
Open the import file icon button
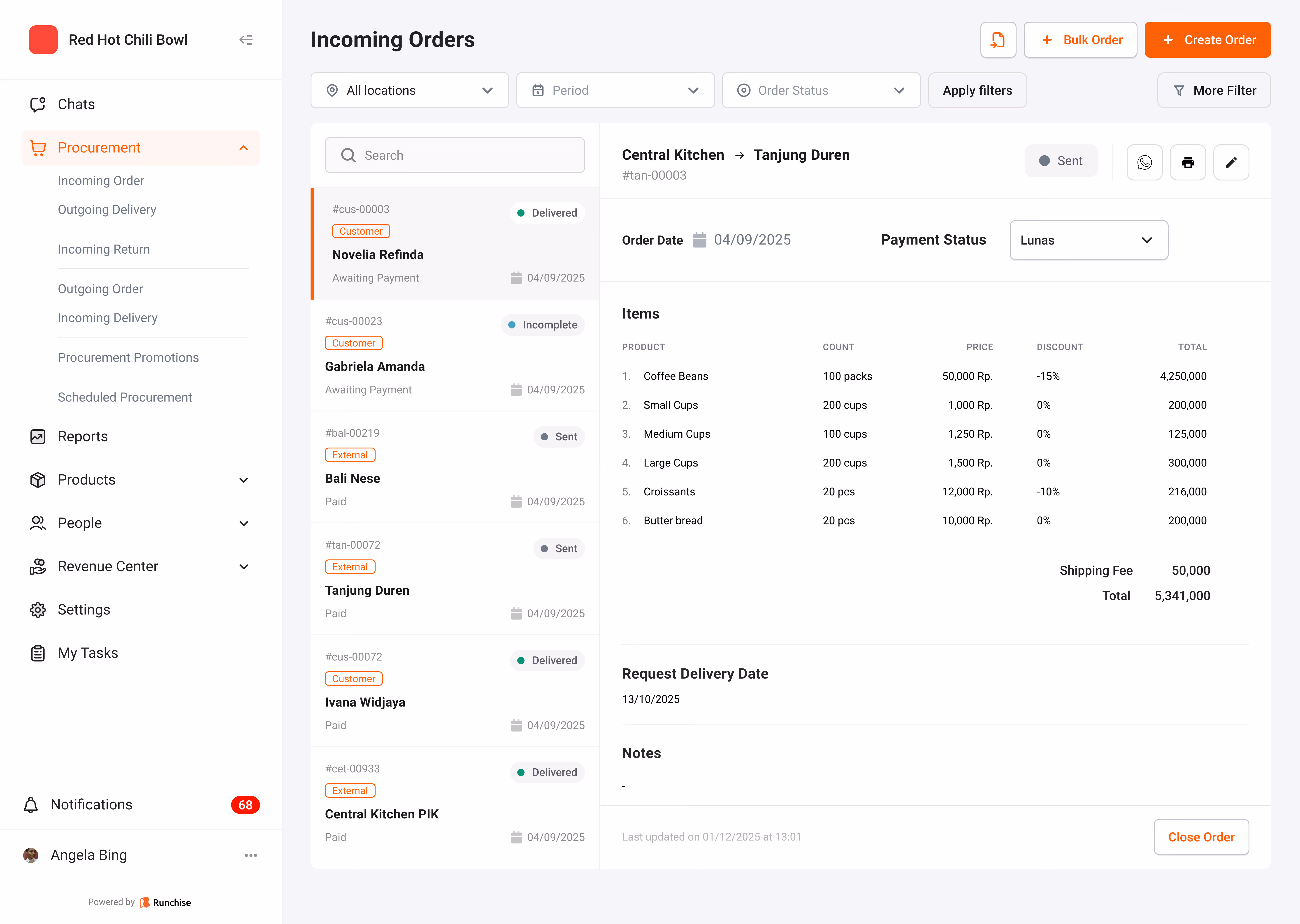998,40
